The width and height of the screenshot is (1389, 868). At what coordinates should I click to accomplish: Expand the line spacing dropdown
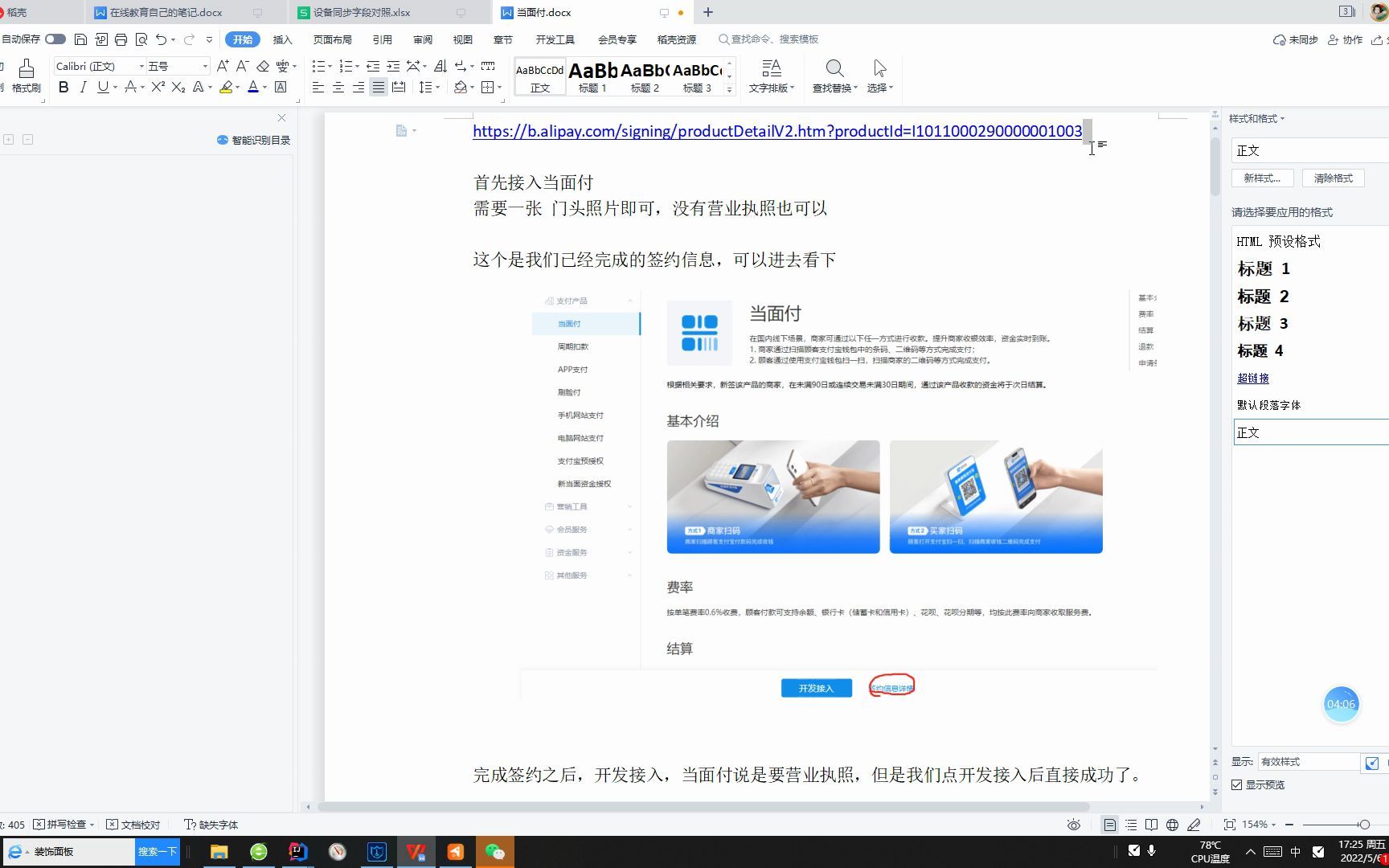437,87
